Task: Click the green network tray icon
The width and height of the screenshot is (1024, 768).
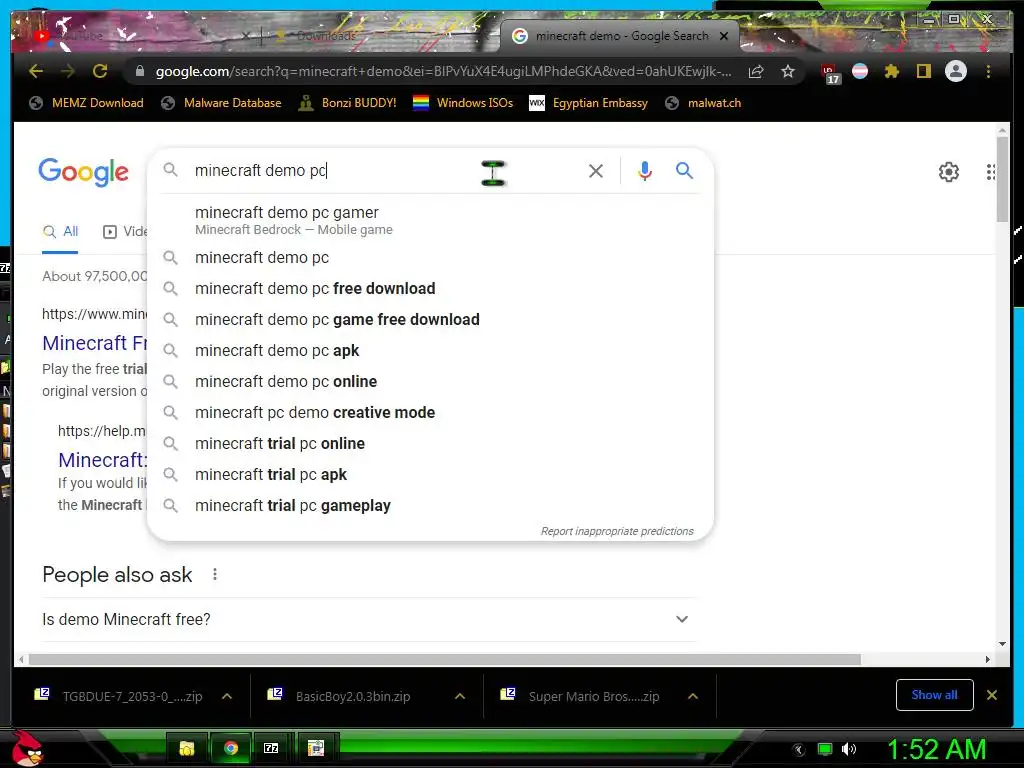Action: coord(825,748)
